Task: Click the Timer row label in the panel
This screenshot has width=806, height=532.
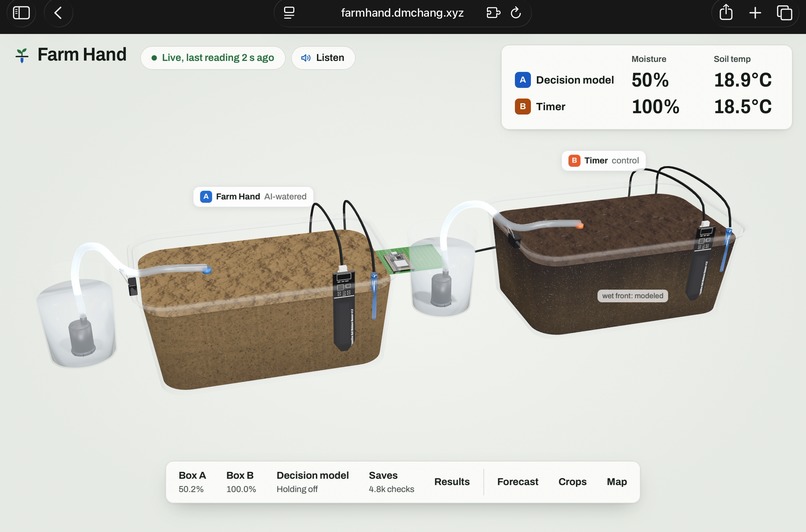Action: coord(551,106)
